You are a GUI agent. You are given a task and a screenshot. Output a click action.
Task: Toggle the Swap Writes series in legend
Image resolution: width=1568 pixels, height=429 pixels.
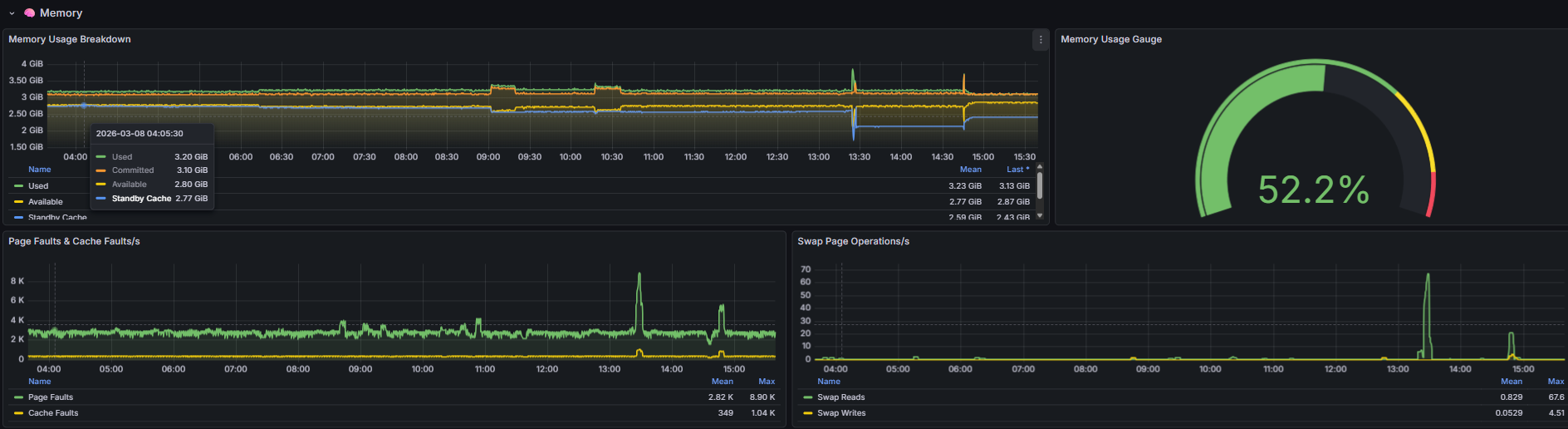point(841,413)
